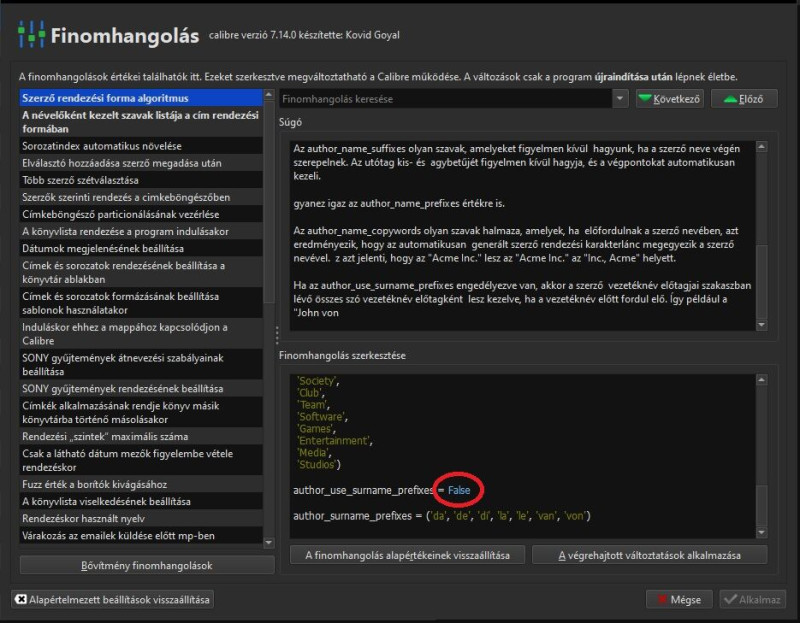Select 'Szerzők szerinti rendezés a címkeböngészőben'
This screenshot has width=800, height=623.
point(141,197)
